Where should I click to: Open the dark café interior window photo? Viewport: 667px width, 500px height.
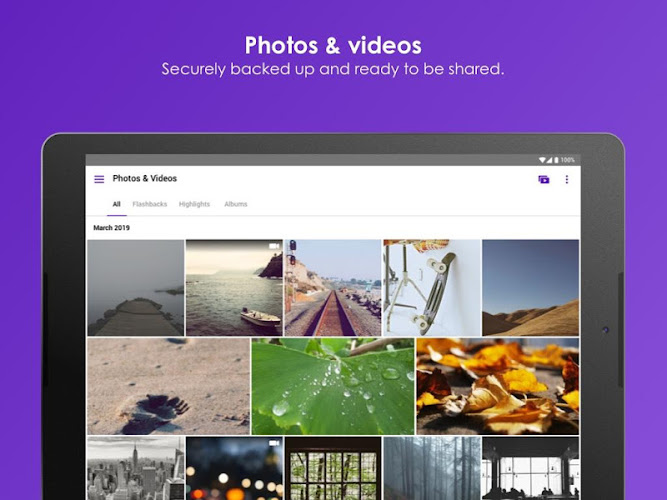(x=530, y=468)
